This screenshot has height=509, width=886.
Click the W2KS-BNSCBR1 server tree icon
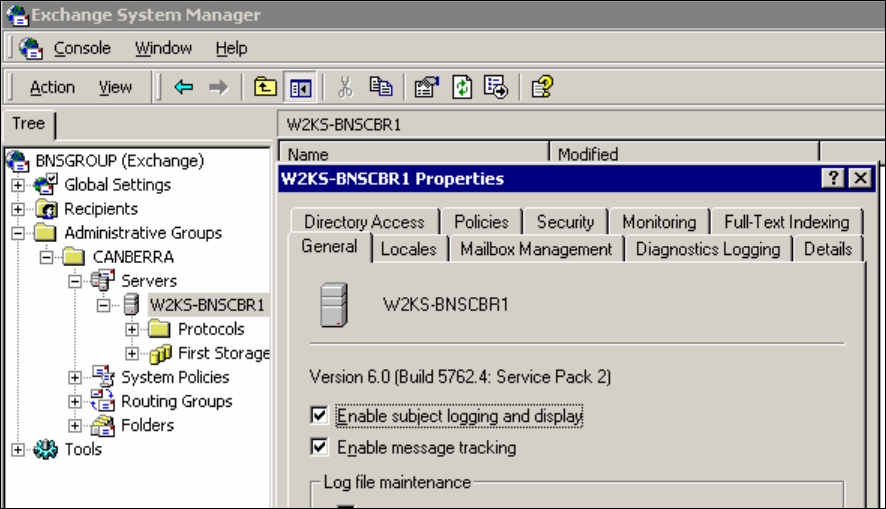click(x=131, y=304)
